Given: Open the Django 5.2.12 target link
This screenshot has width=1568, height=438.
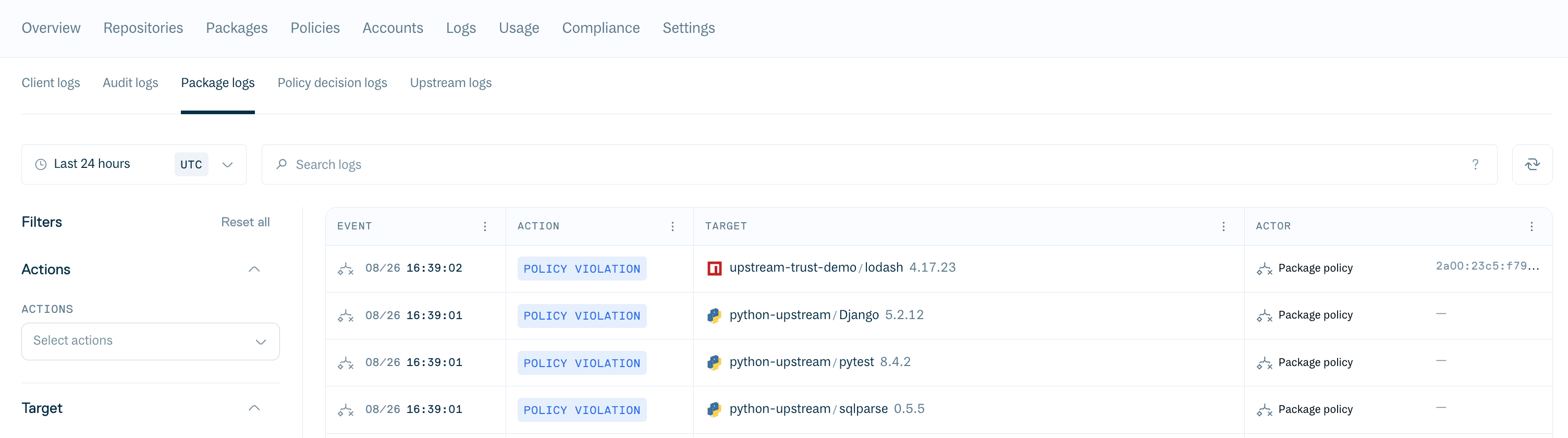Looking at the screenshot, I should click(827, 315).
